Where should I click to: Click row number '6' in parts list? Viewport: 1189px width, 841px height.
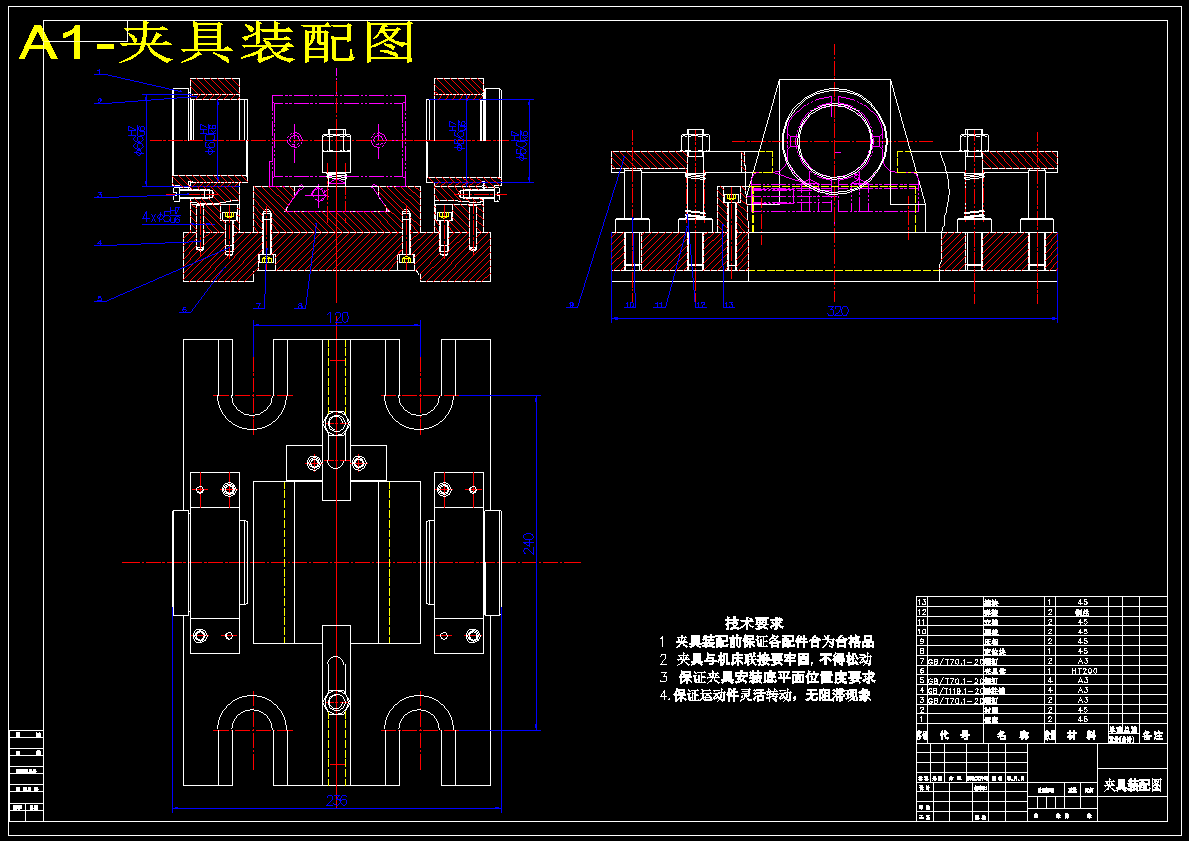pyautogui.click(x=921, y=670)
